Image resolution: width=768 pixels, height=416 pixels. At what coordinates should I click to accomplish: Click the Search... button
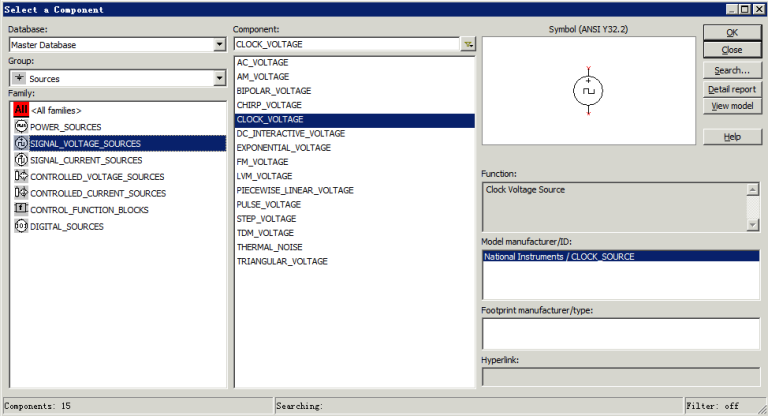[x=732, y=70]
